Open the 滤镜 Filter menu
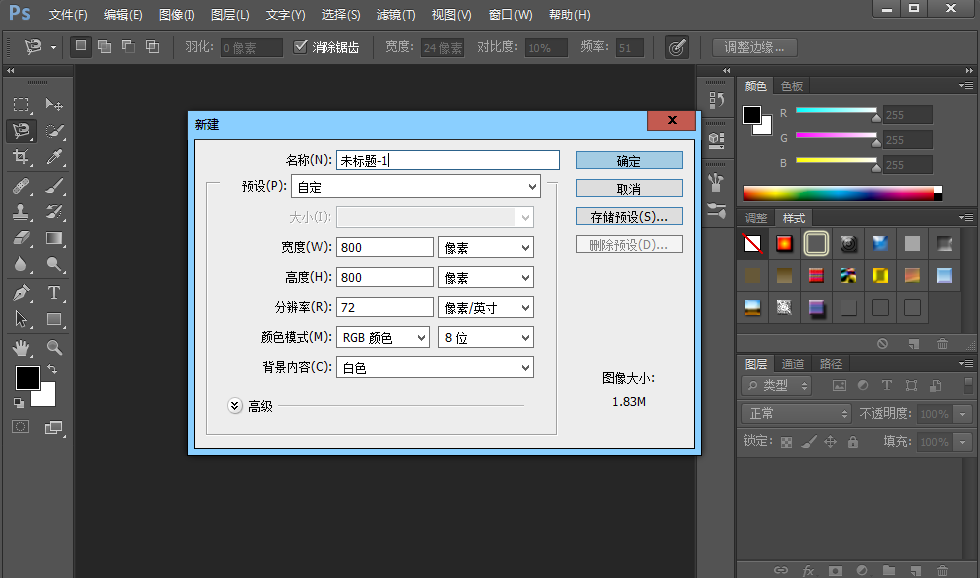 coord(396,14)
